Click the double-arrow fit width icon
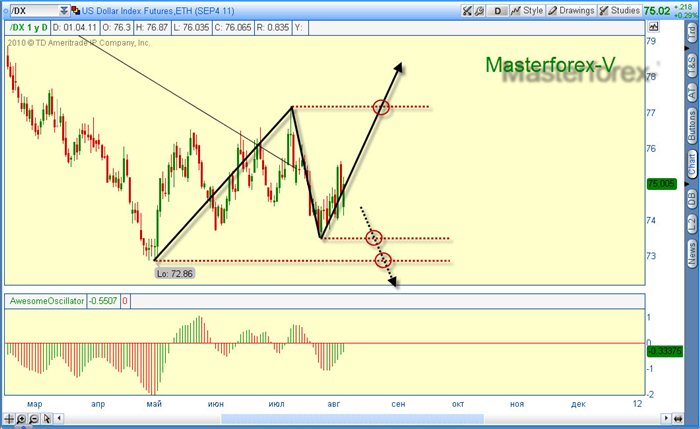Screen dimensions: 700x429 (x=678, y=419)
